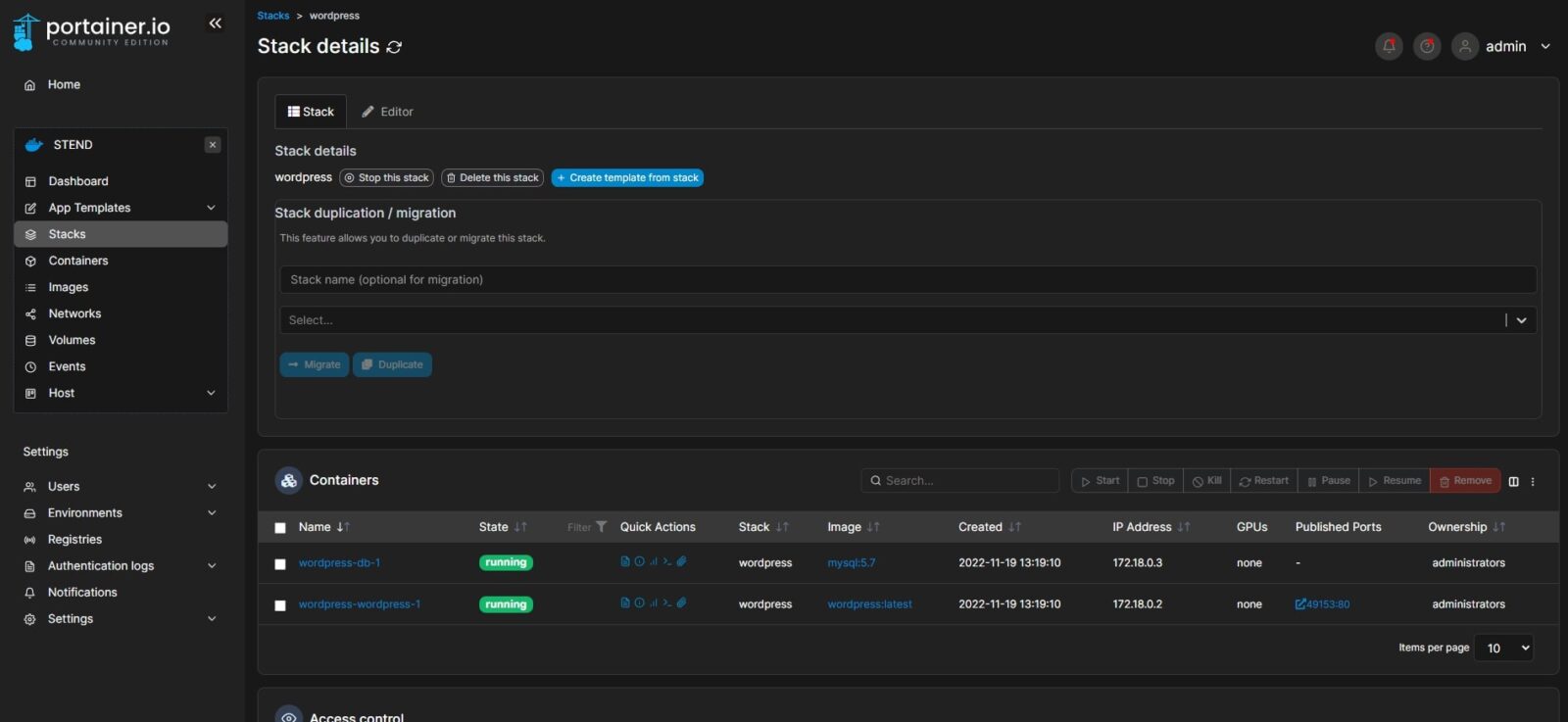Viewport: 1568px width, 722px height.
Task: Sort containers by Created column
Action: tap(990, 527)
